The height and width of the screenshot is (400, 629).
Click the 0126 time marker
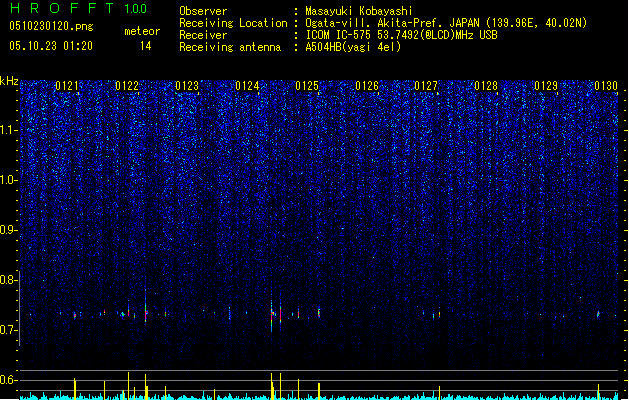(367, 86)
